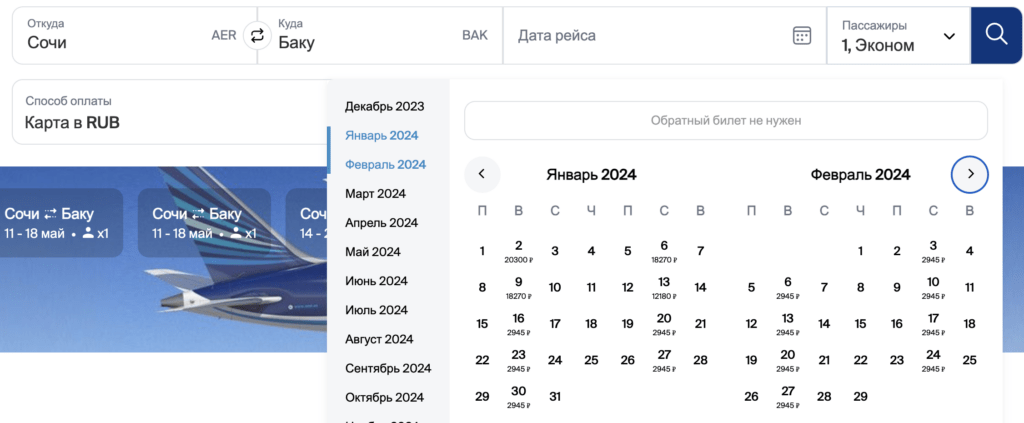
Task: Select February 1 date
Action: click(861, 251)
